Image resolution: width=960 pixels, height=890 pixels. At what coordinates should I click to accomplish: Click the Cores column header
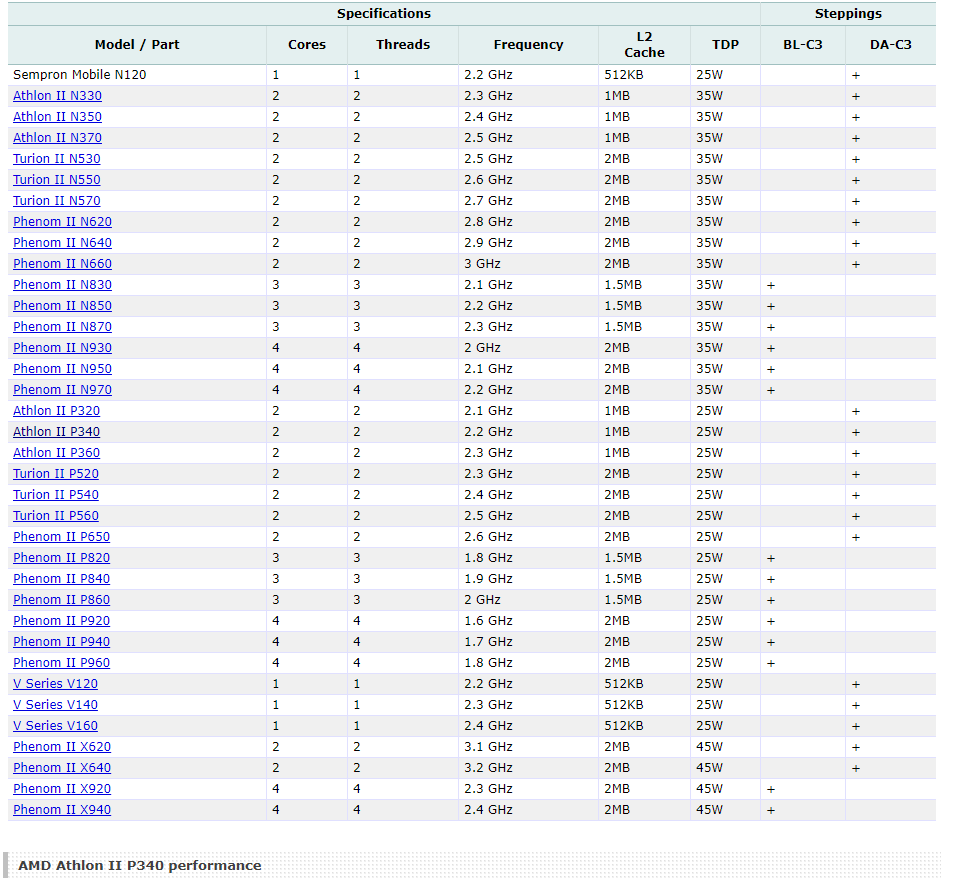307,45
